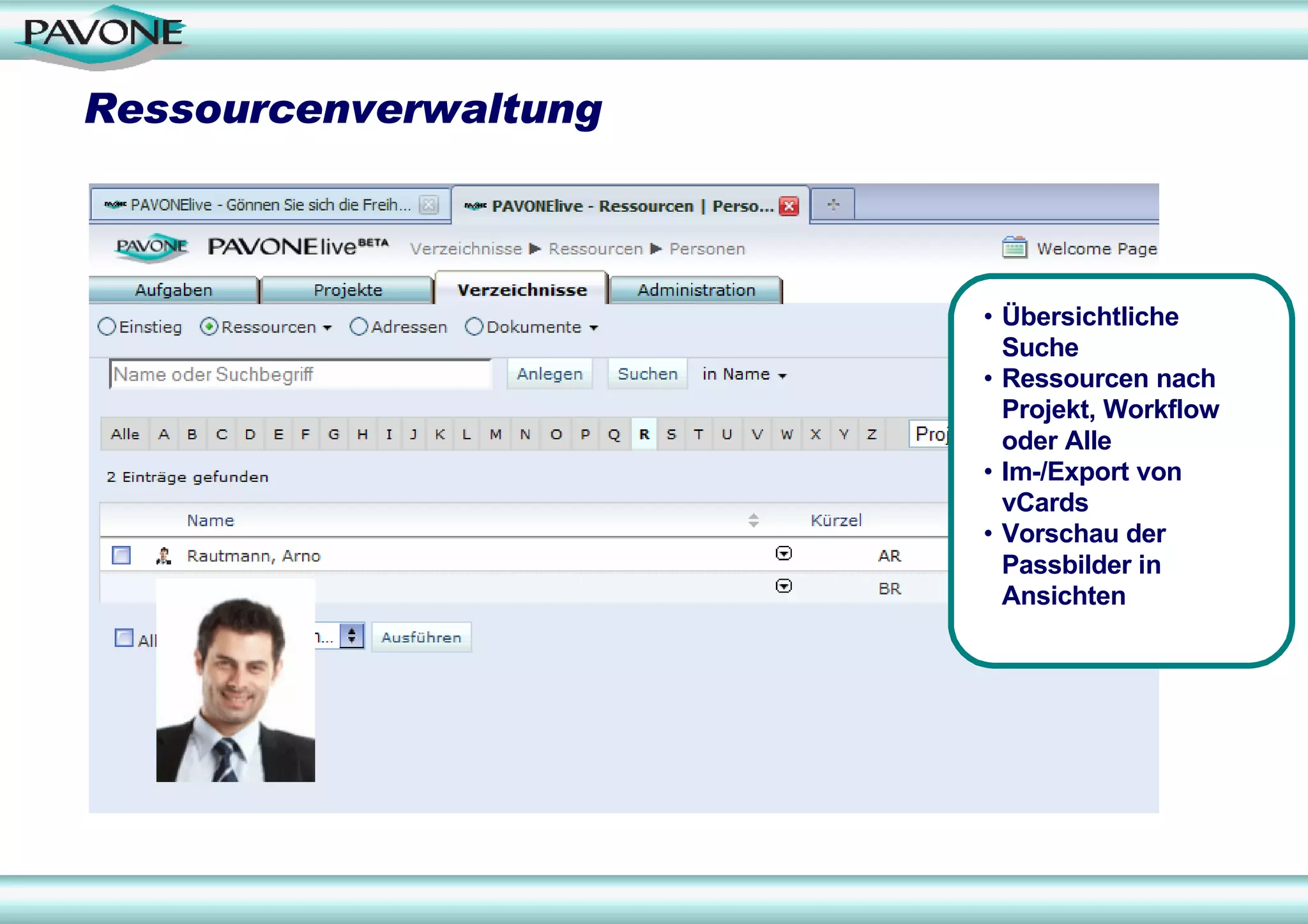
Task: Click Personen in the breadcrumb
Action: pos(707,249)
